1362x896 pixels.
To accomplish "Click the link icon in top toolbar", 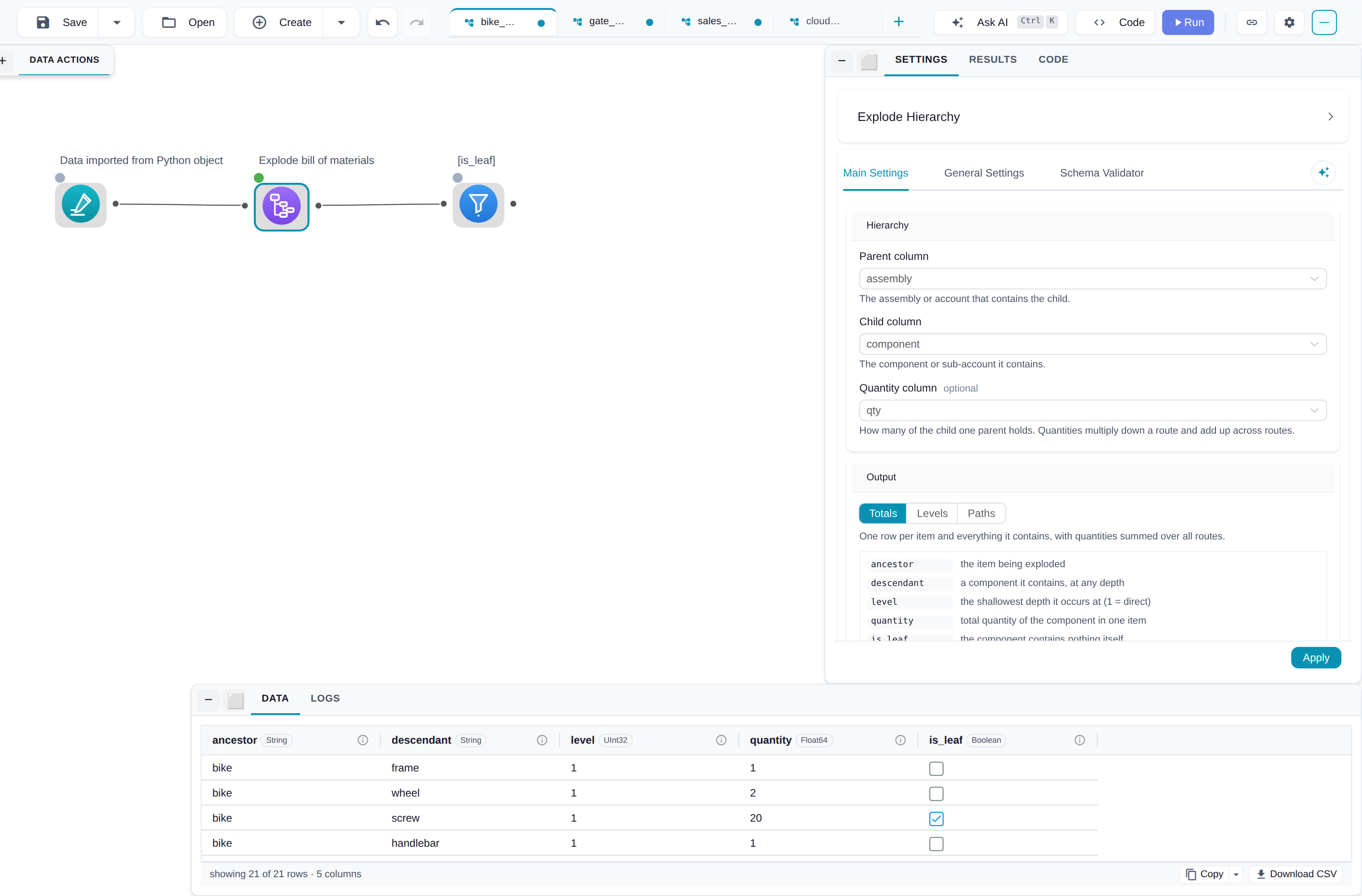I will tap(1251, 22).
